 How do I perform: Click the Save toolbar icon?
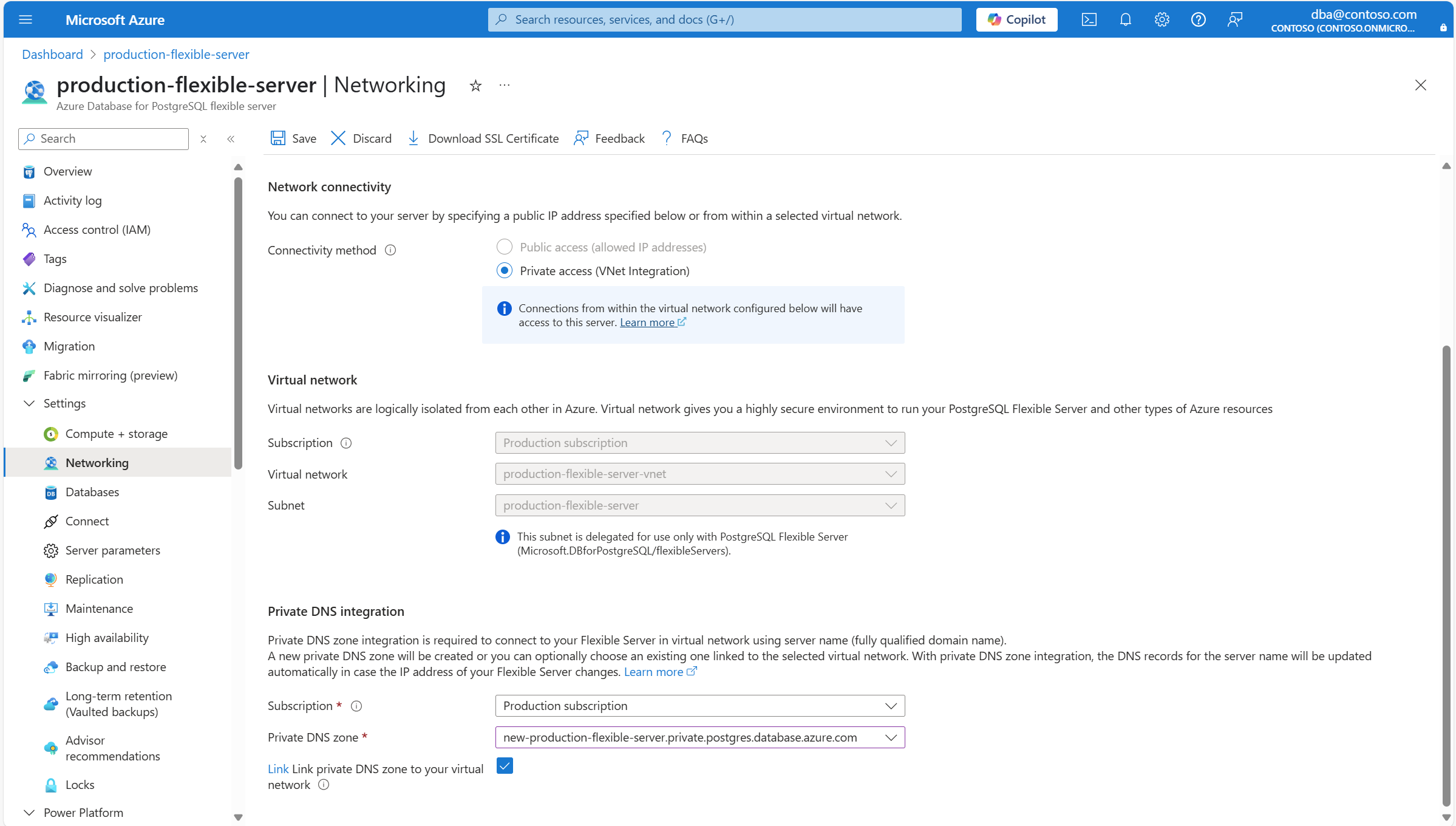(278, 138)
